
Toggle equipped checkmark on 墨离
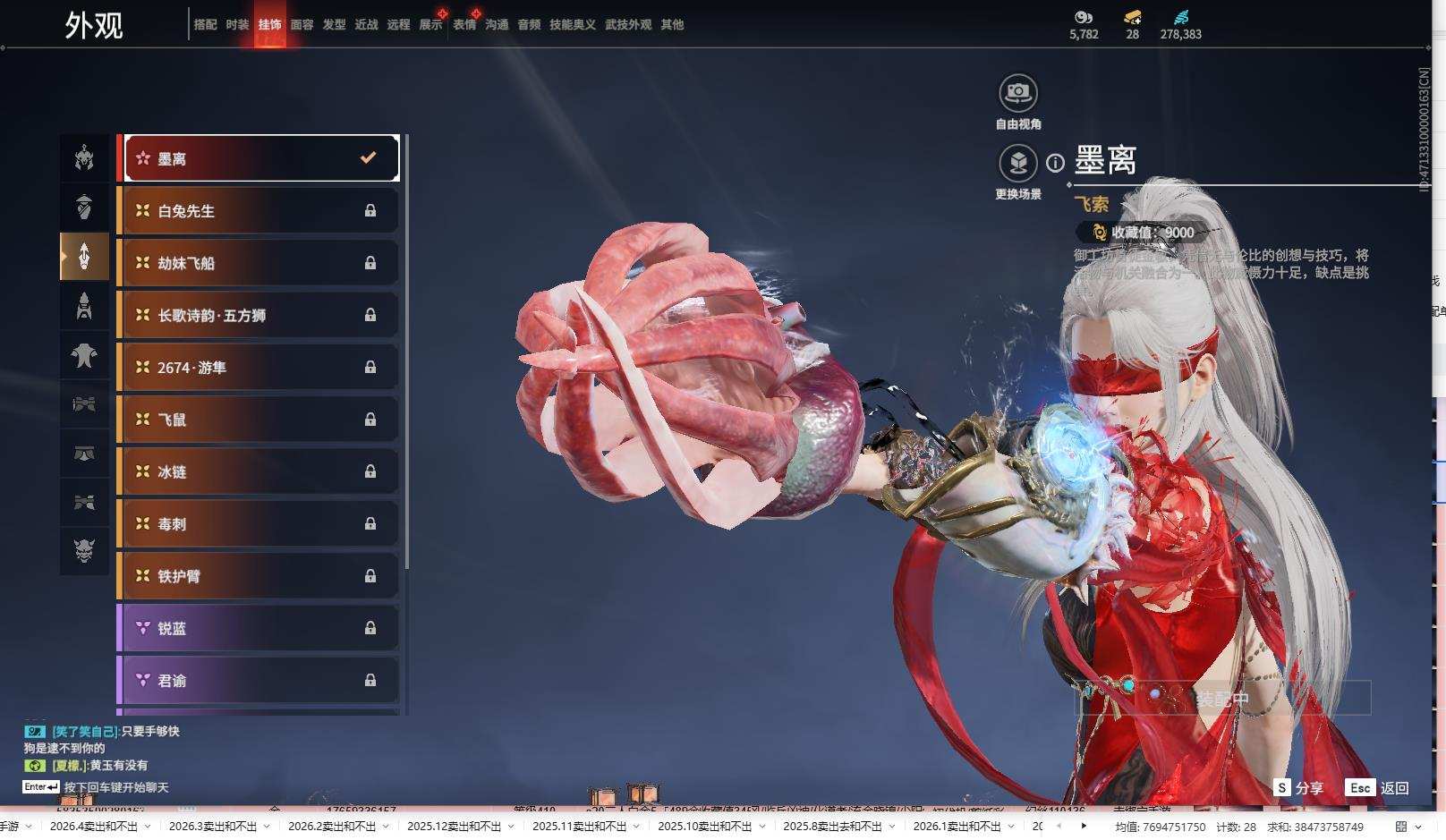tap(368, 158)
